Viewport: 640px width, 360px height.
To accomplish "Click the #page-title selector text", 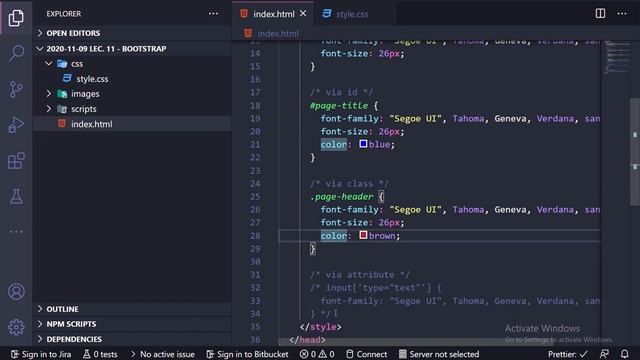I will tap(339, 105).
